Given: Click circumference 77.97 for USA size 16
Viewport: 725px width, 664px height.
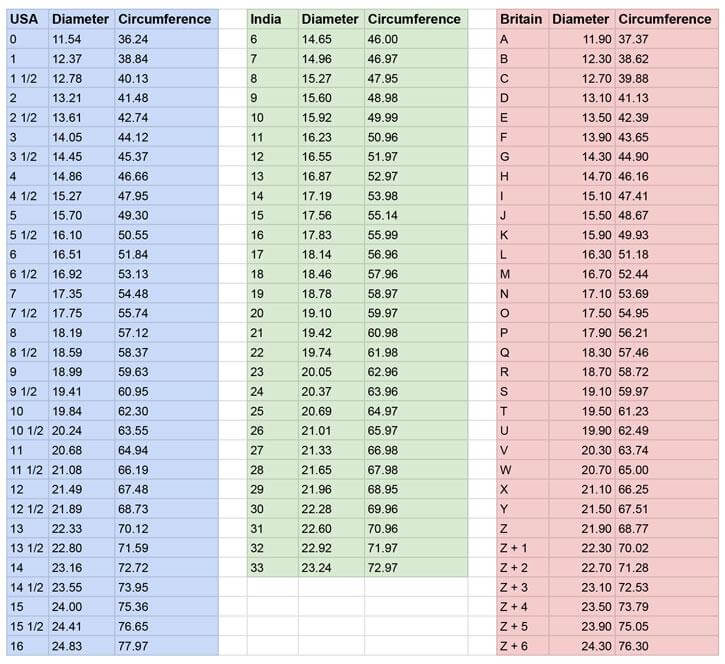Looking at the screenshot, I should tap(166, 646).
